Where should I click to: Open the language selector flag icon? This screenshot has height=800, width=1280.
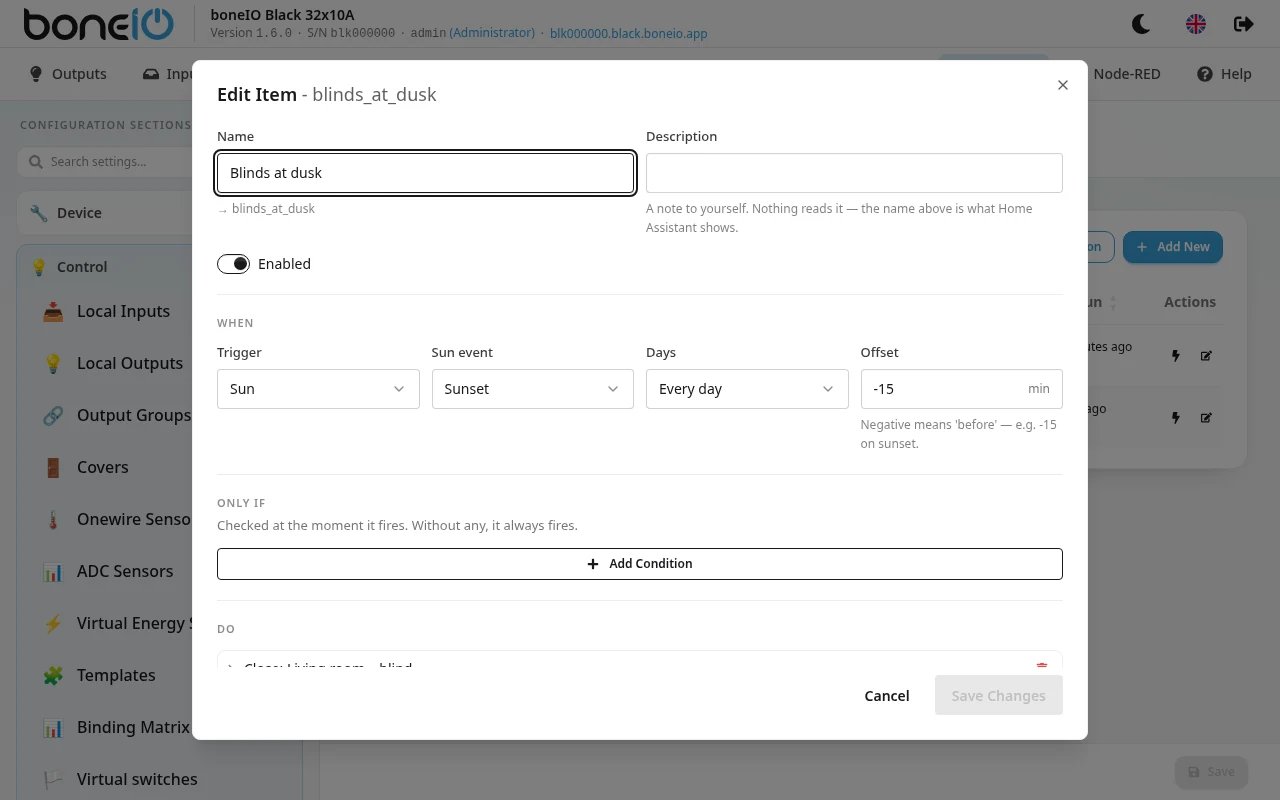click(1195, 24)
